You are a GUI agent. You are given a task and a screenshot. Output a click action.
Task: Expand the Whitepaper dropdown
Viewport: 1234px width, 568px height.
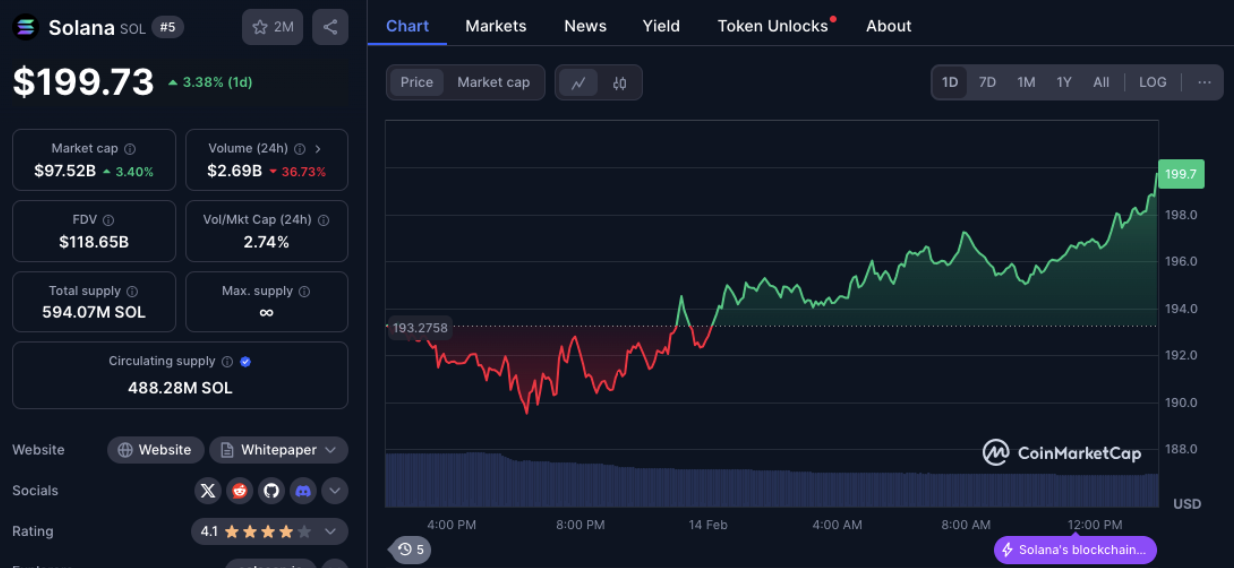[279, 450]
